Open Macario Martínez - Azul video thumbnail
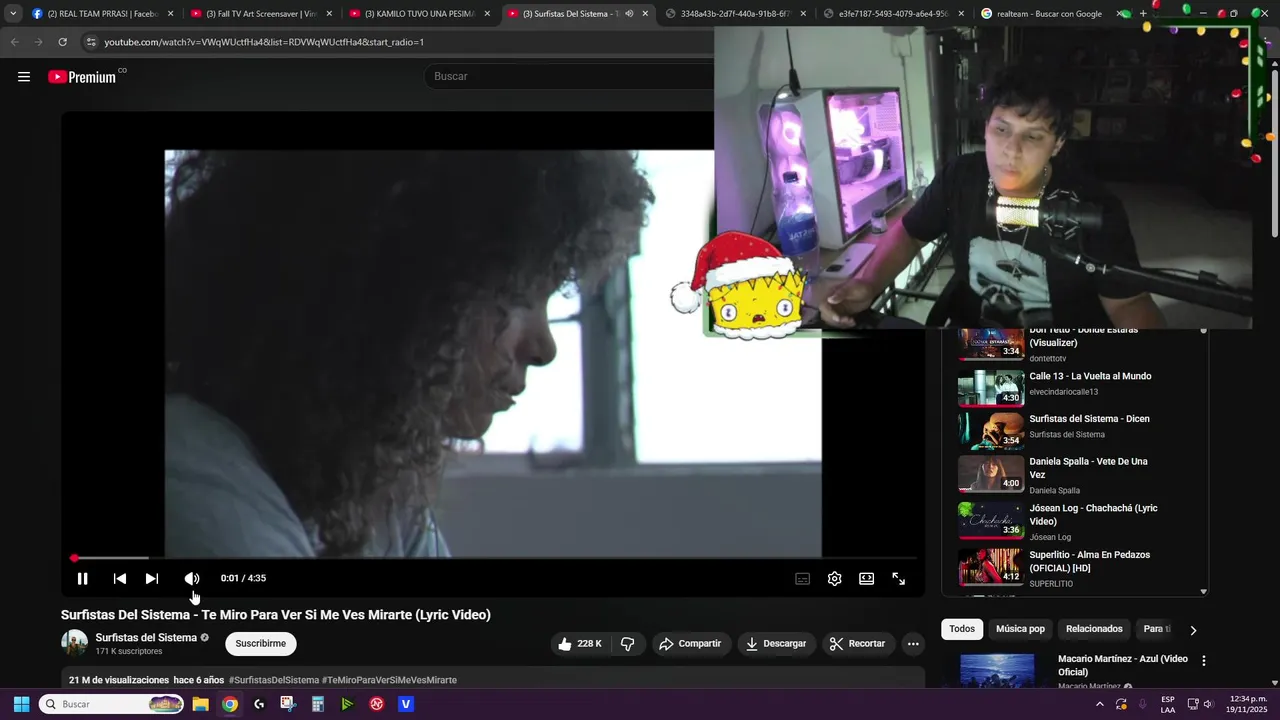Image resolution: width=1280 pixels, height=720 pixels. [997, 670]
